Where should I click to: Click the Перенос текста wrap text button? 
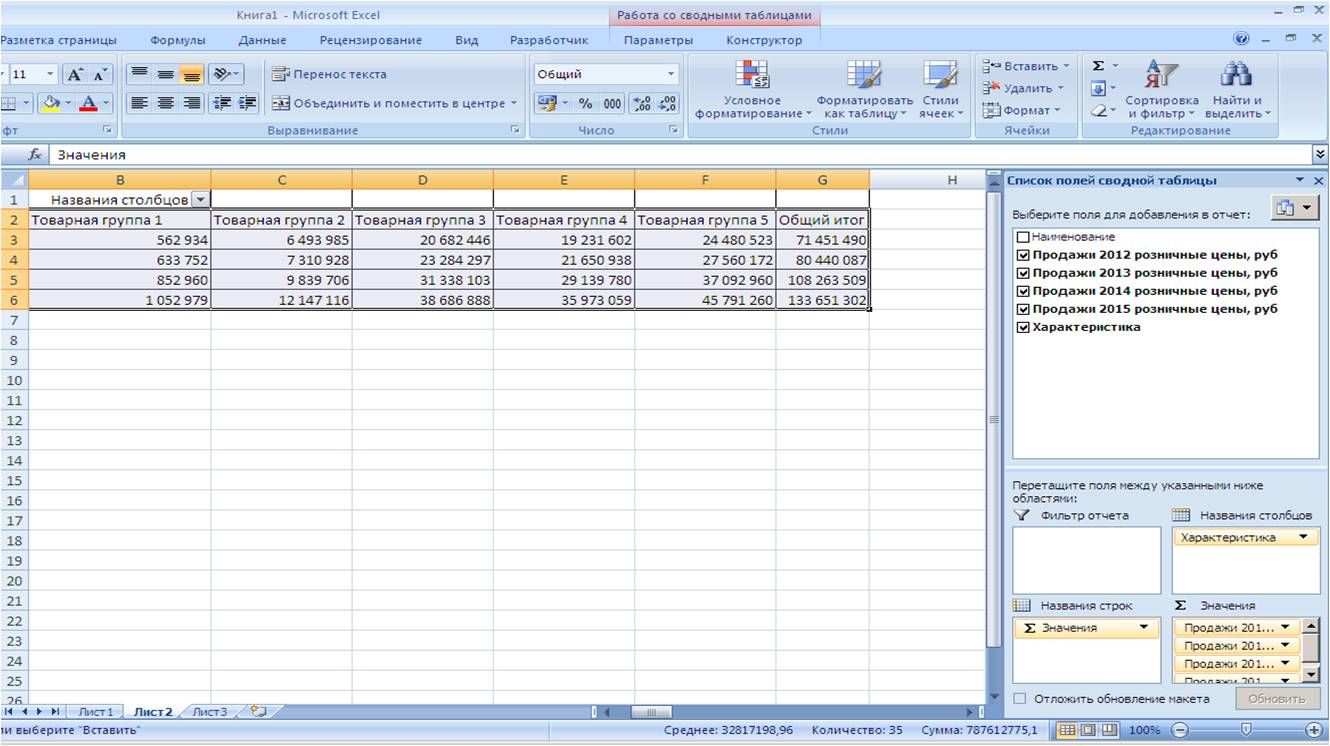(329, 74)
